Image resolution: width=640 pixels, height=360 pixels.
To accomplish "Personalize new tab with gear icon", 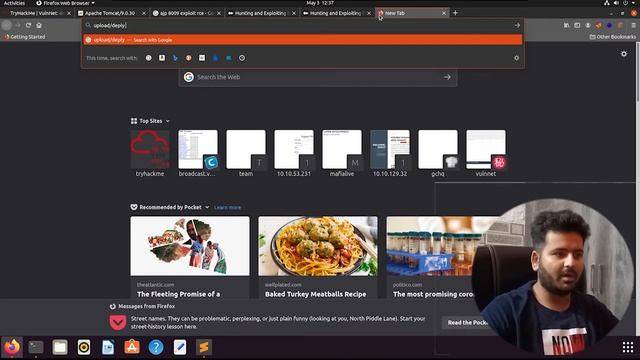I will click(x=624, y=53).
